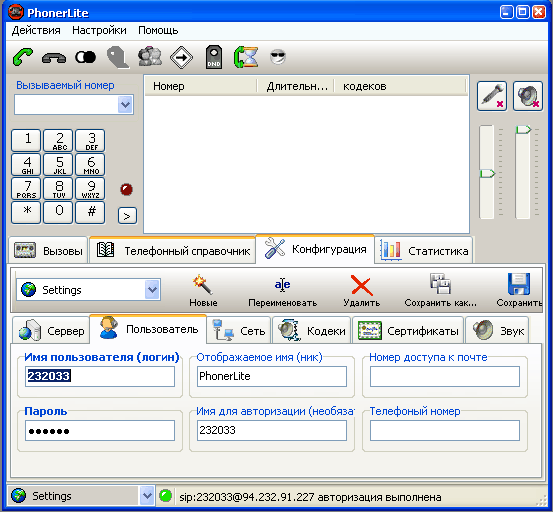The height and width of the screenshot is (512, 553).
Task: Open the Settings profile dropdown in configuration
Action: (152, 290)
